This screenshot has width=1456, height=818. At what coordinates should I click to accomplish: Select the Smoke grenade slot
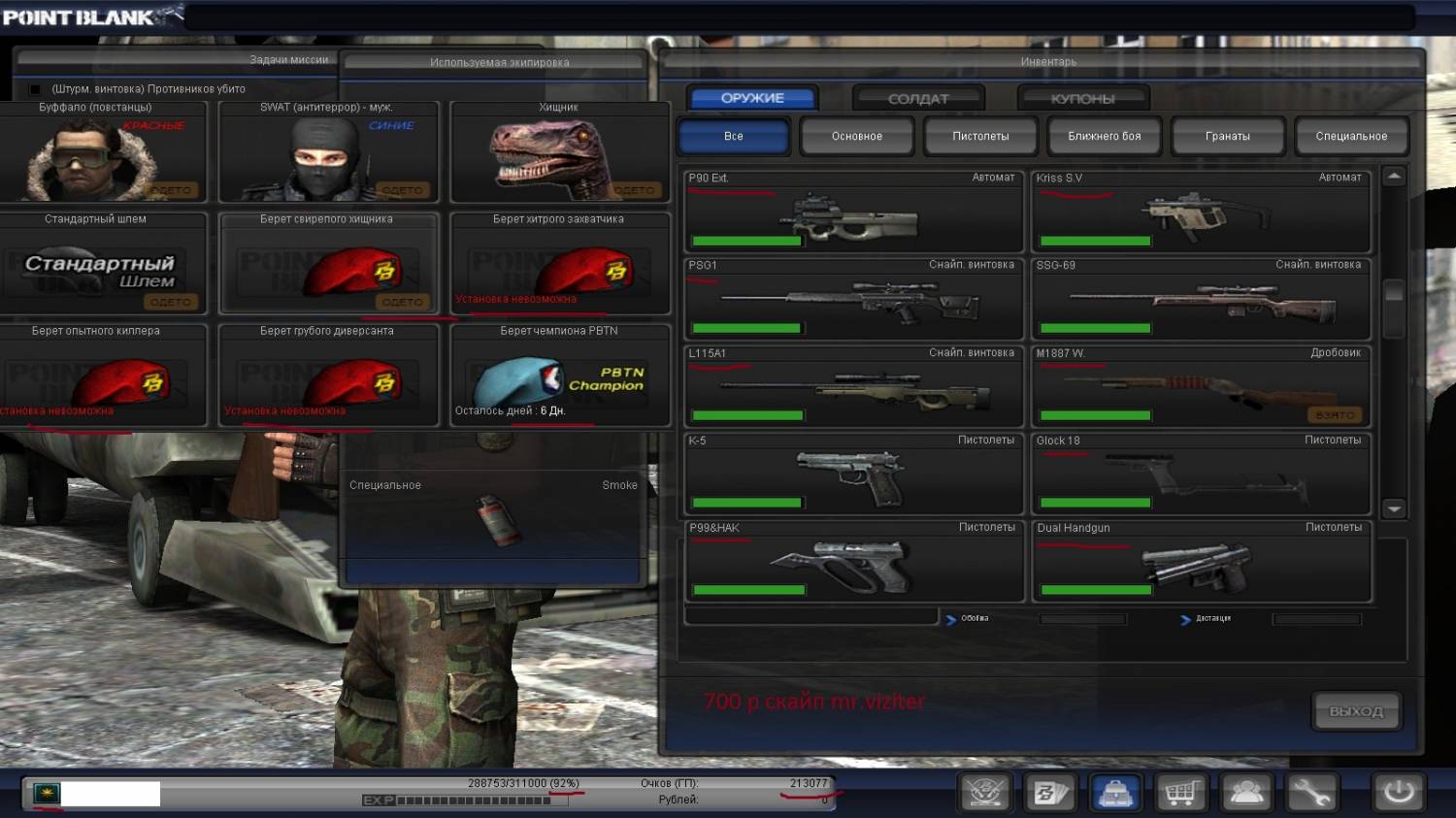point(493,516)
